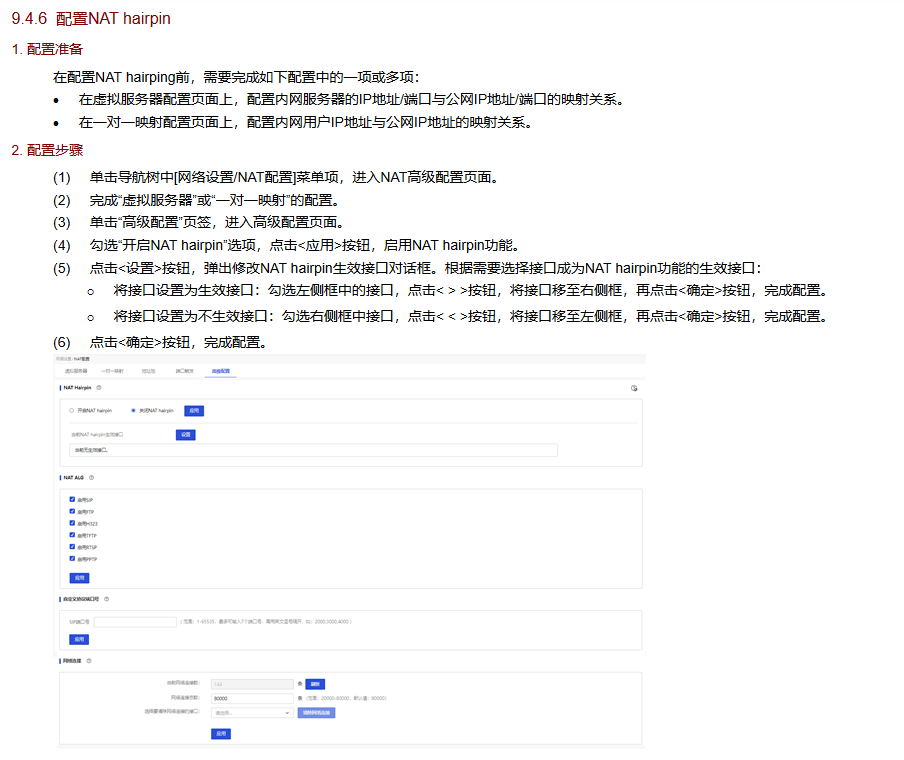The width and height of the screenshot is (904, 760).
Task: Toggle the 启用FTP checkbox
Action: [x=72, y=511]
